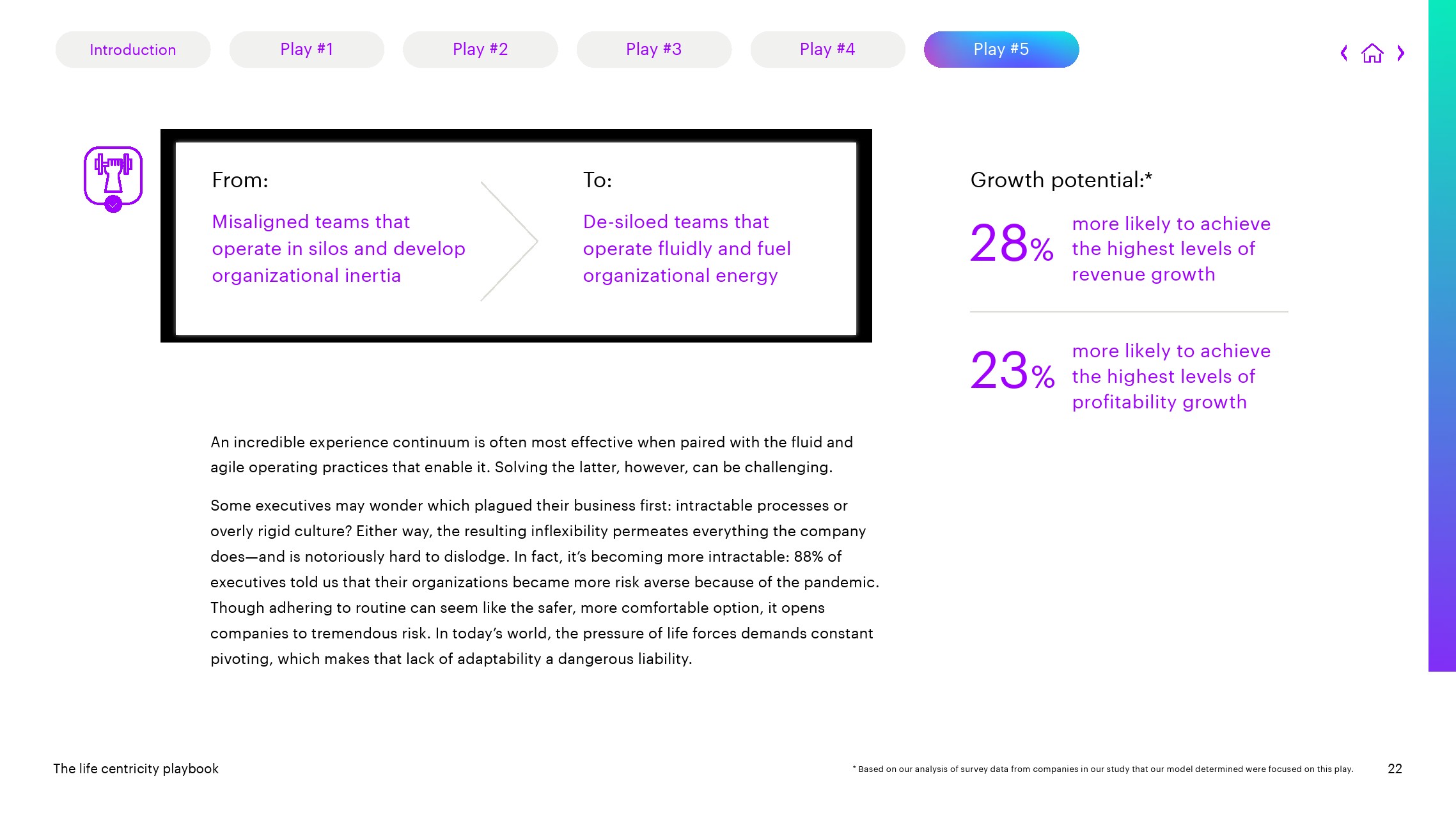The height and width of the screenshot is (818, 1456).
Task: Go to the next page arrow
Action: pos(1401,53)
